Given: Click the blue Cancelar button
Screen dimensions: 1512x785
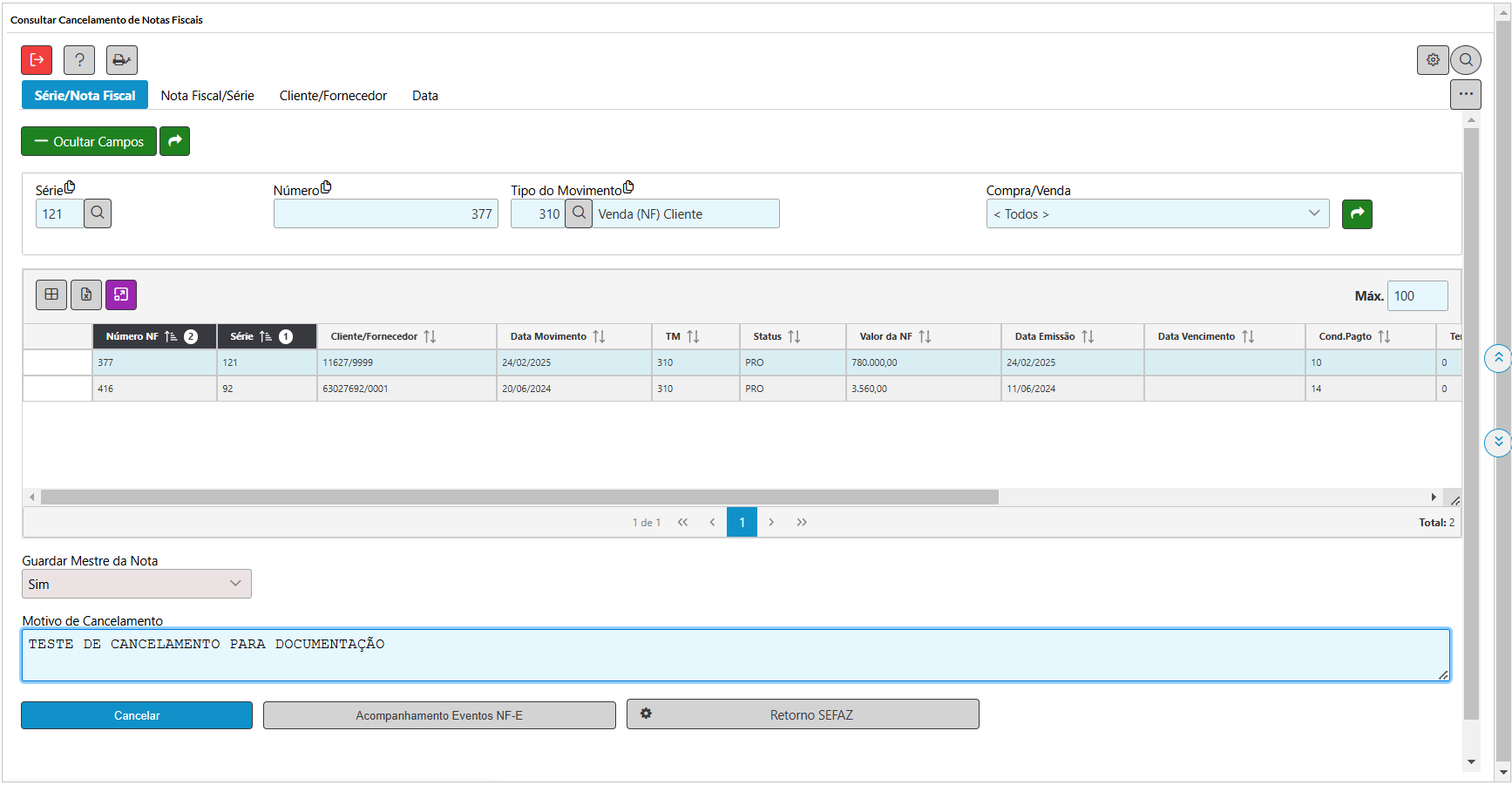Looking at the screenshot, I should (x=137, y=715).
